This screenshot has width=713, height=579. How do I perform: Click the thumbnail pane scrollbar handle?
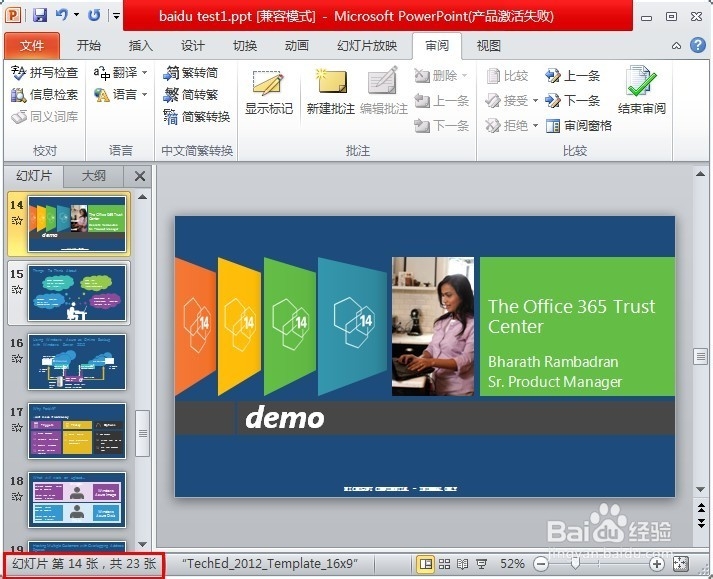click(x=142, y=433)
